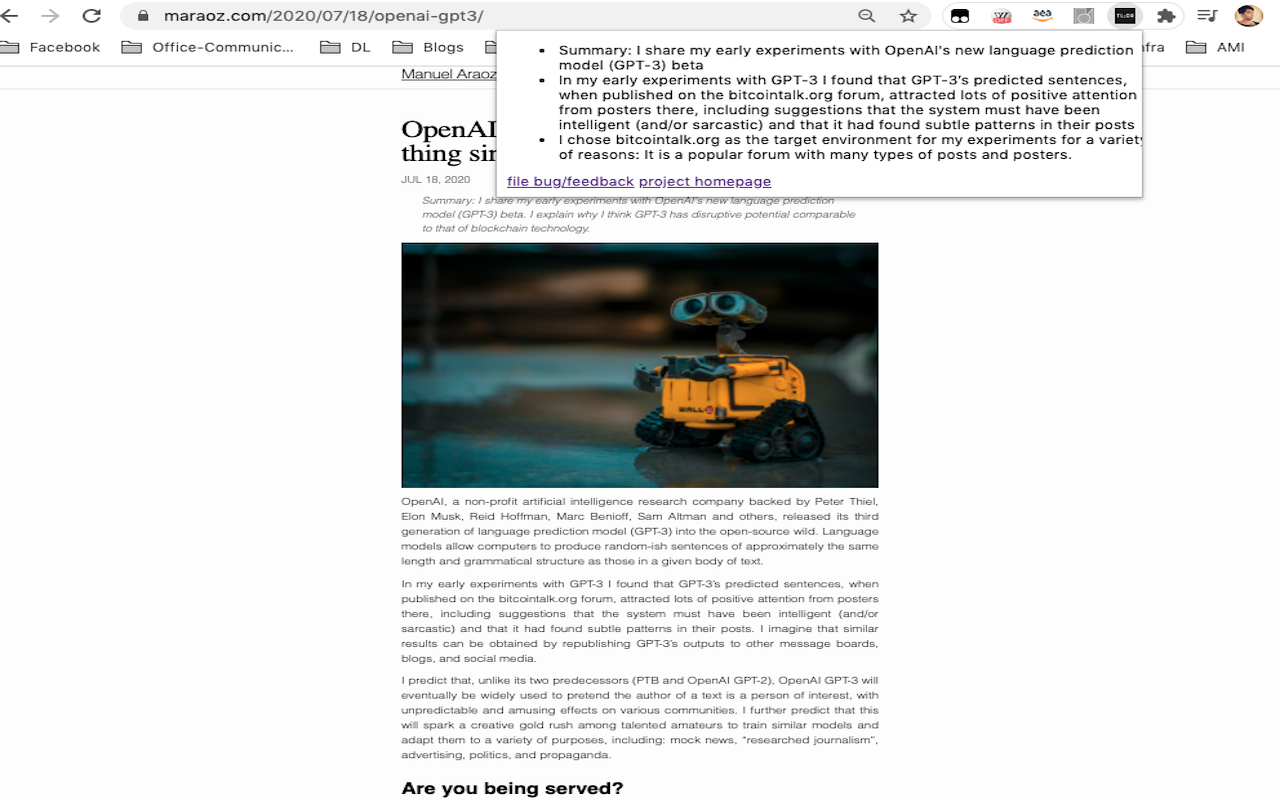Open the Amazon assistant extension icon

coord(1043,16)
